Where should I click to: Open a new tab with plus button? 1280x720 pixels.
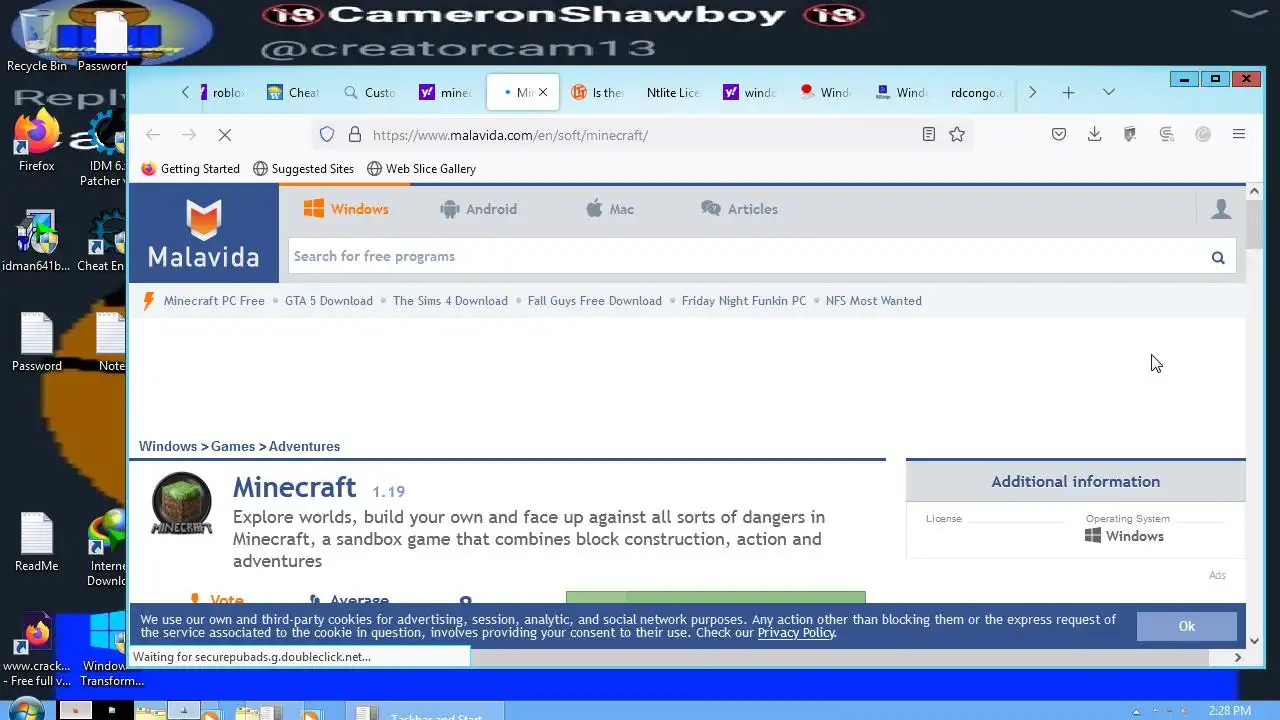1068,92
